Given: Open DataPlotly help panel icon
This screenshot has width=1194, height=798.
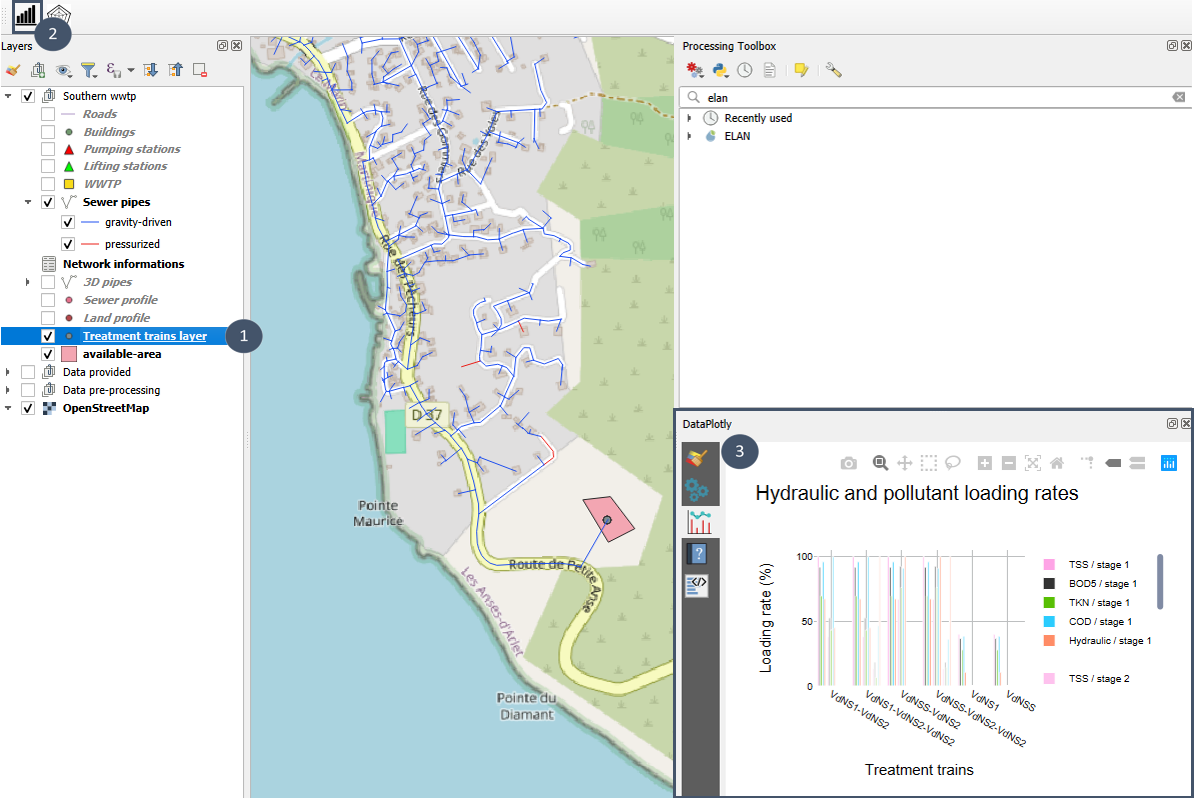Looking at the screenshot, I should click(697, 553).
